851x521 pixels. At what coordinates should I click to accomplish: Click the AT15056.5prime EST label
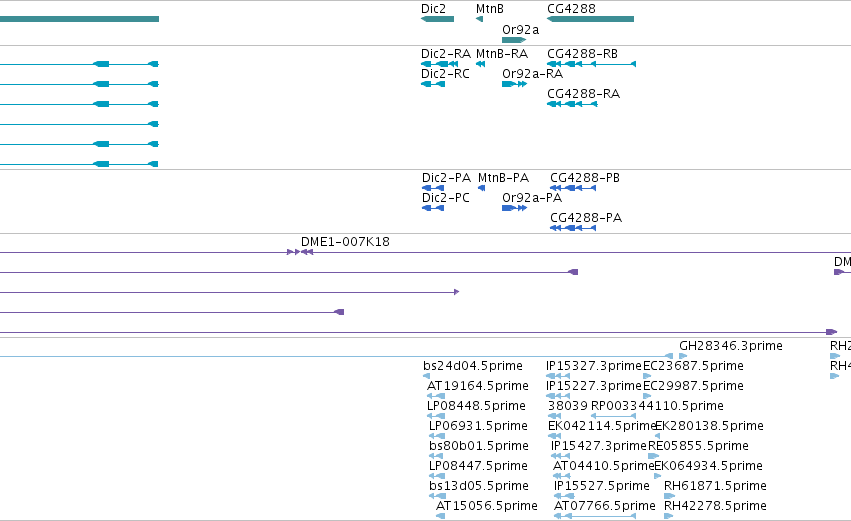(x=487, y=506)
